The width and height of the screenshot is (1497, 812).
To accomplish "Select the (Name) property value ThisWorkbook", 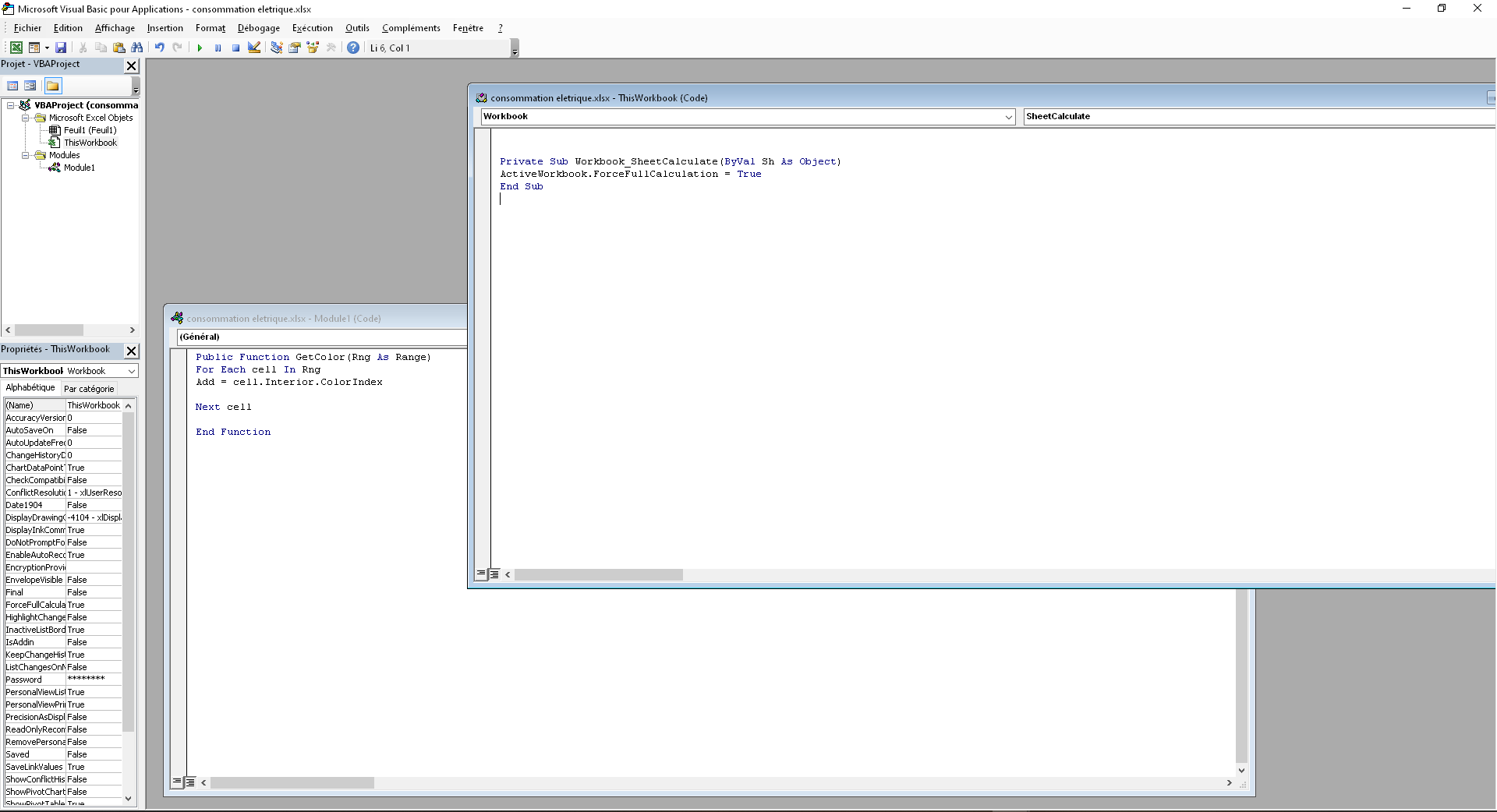I will 94,405.
